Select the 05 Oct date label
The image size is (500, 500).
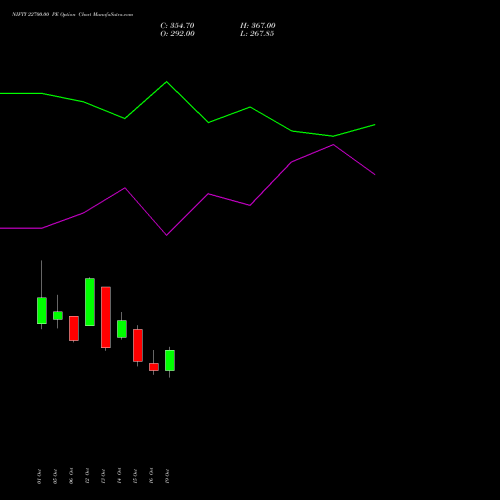pos(55,476)
